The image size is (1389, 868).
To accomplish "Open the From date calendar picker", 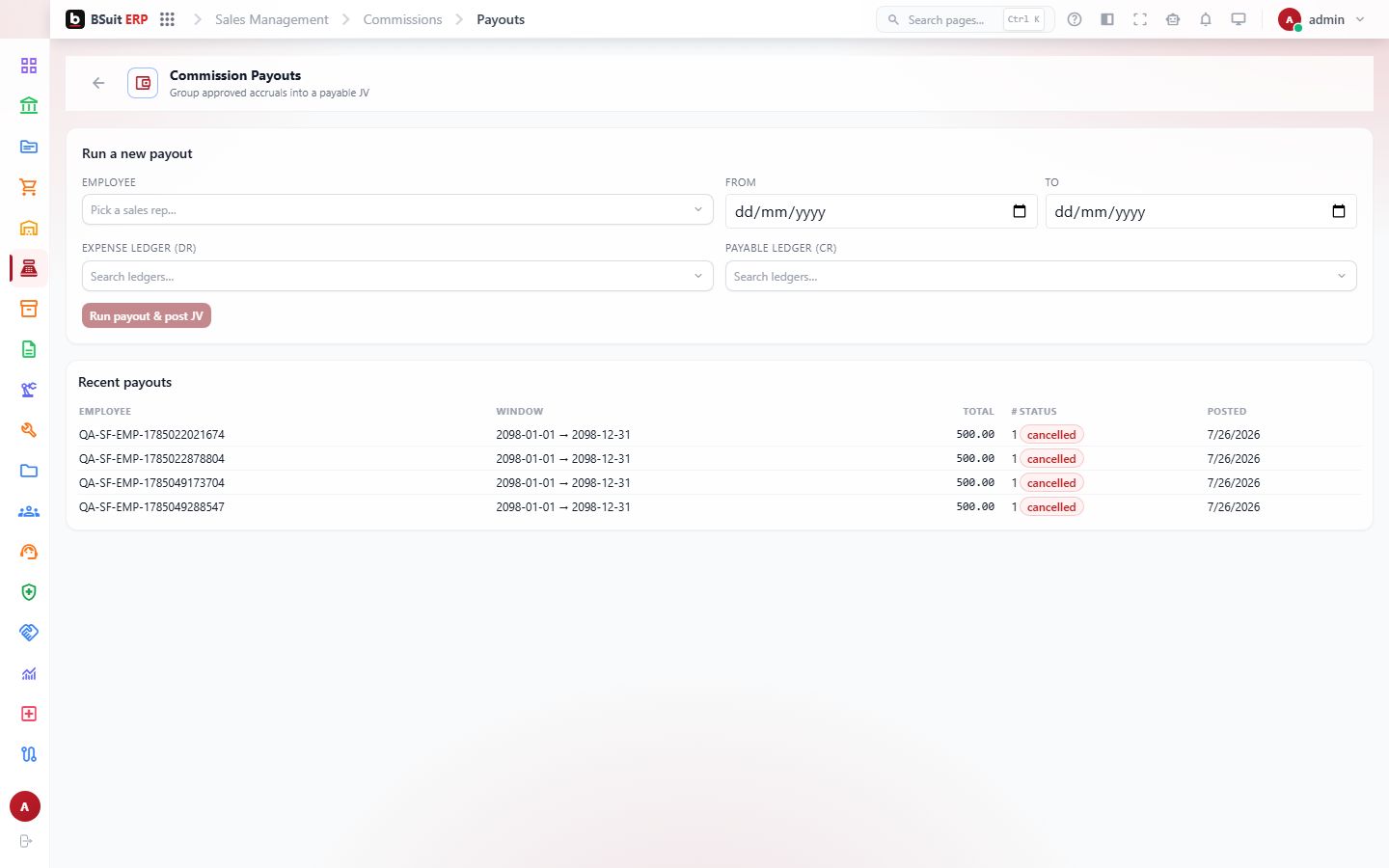I will 1020,211.
